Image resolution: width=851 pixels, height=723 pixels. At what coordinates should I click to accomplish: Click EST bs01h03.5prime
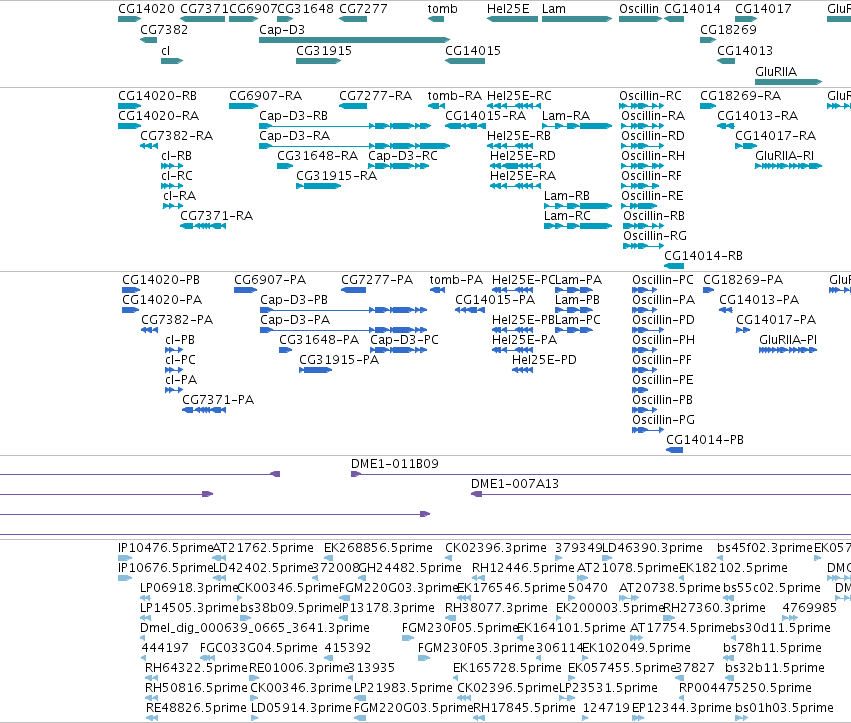pos(742,719)
